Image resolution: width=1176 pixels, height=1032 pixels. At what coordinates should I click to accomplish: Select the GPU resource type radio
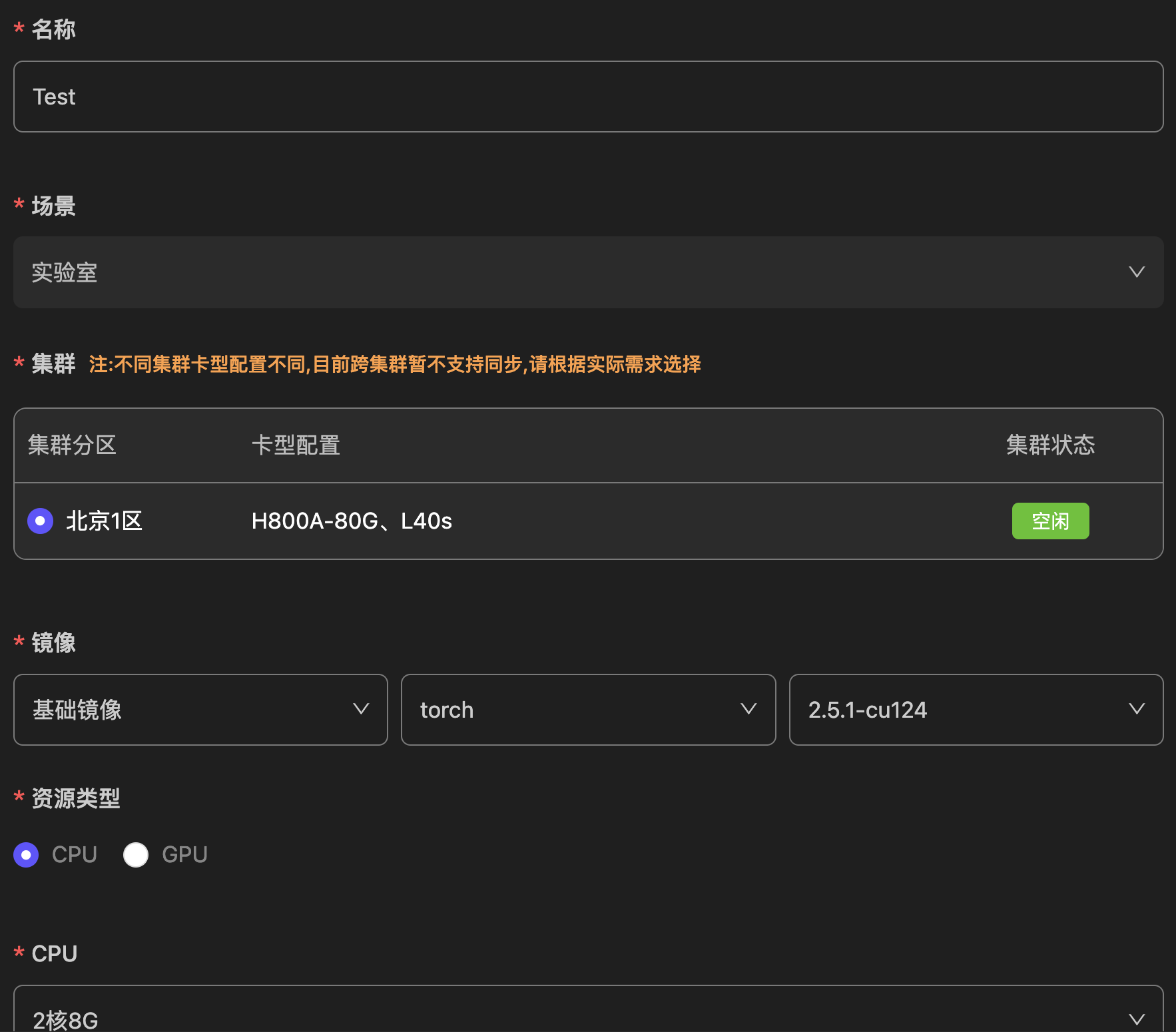click(136, 854)
